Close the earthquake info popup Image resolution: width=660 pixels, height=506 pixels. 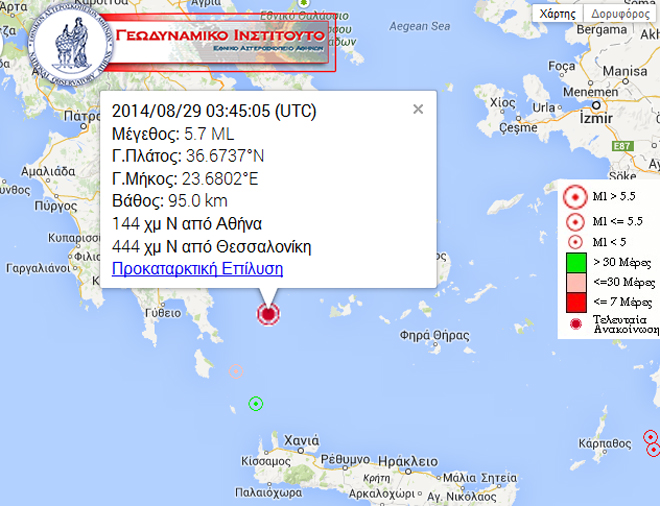point(418,109)
